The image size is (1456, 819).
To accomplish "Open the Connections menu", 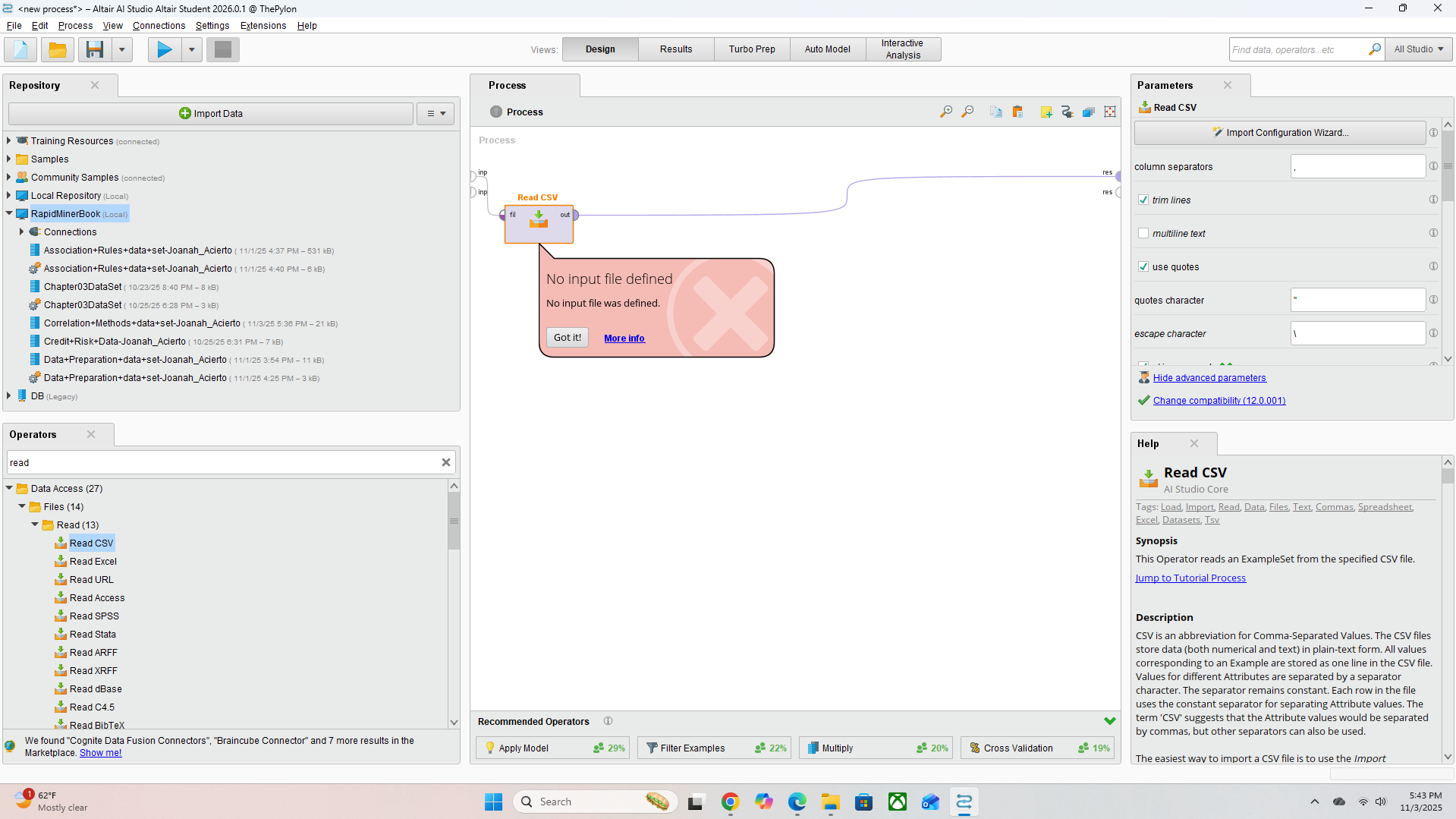I will point(159,25).
